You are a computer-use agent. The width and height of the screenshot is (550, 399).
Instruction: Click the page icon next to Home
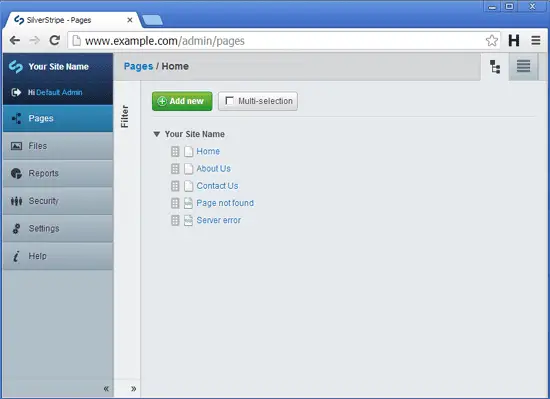point(188,151)
